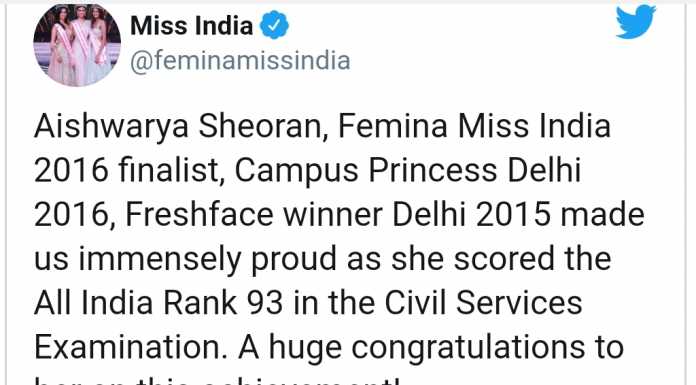The image size is (696, 385).
Task: Select the words 2016 finalist
Action: 127,170
